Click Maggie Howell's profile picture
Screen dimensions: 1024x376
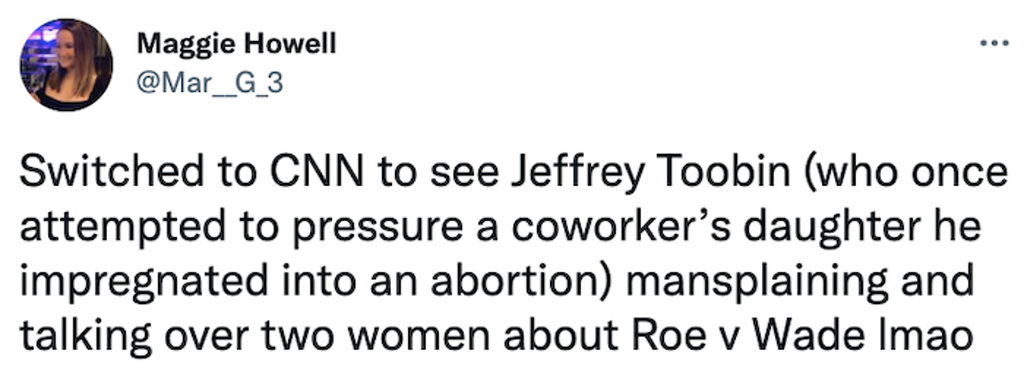coord(66,65)
